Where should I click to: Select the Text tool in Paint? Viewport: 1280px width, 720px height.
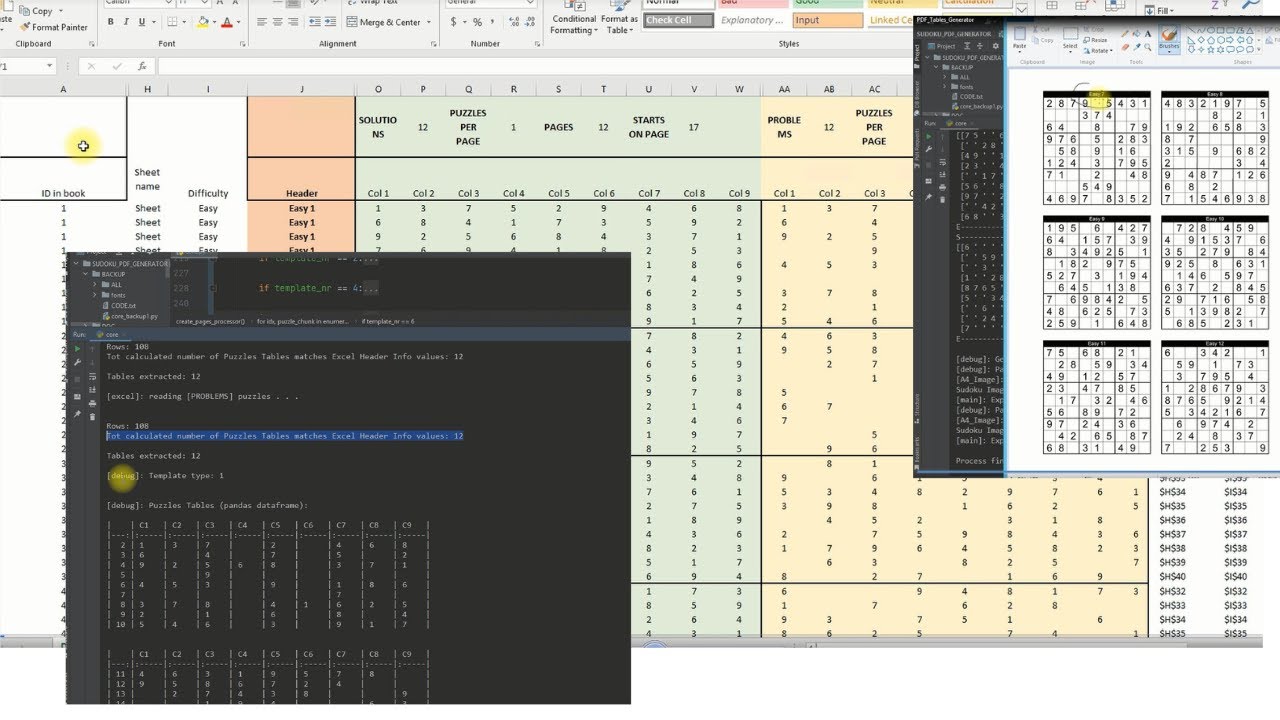coord(1148,33)
